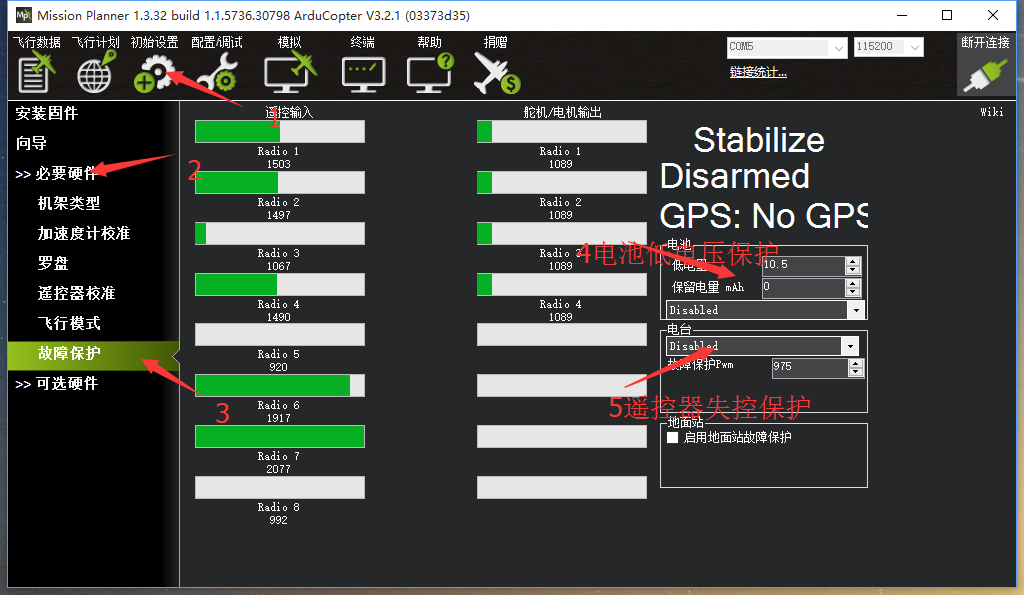Select the 初始设置 initial setup gear icon
1024x595 pixels.
154,72
